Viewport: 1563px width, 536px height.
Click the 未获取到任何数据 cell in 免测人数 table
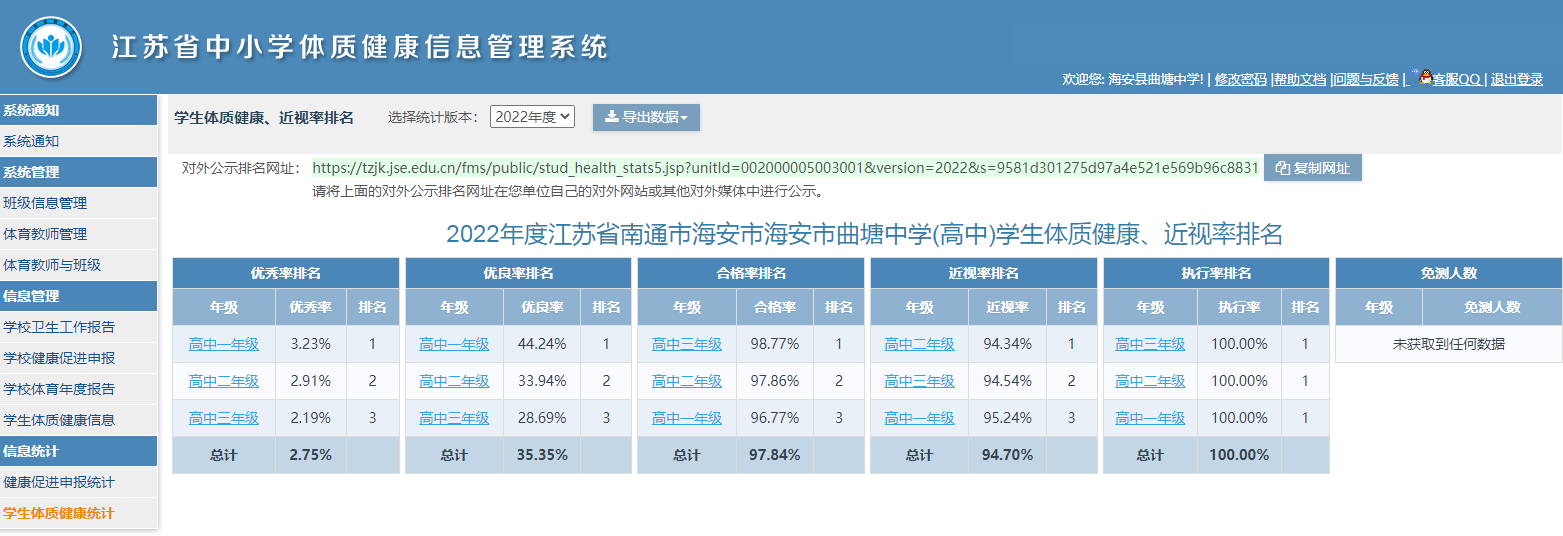1449,344
